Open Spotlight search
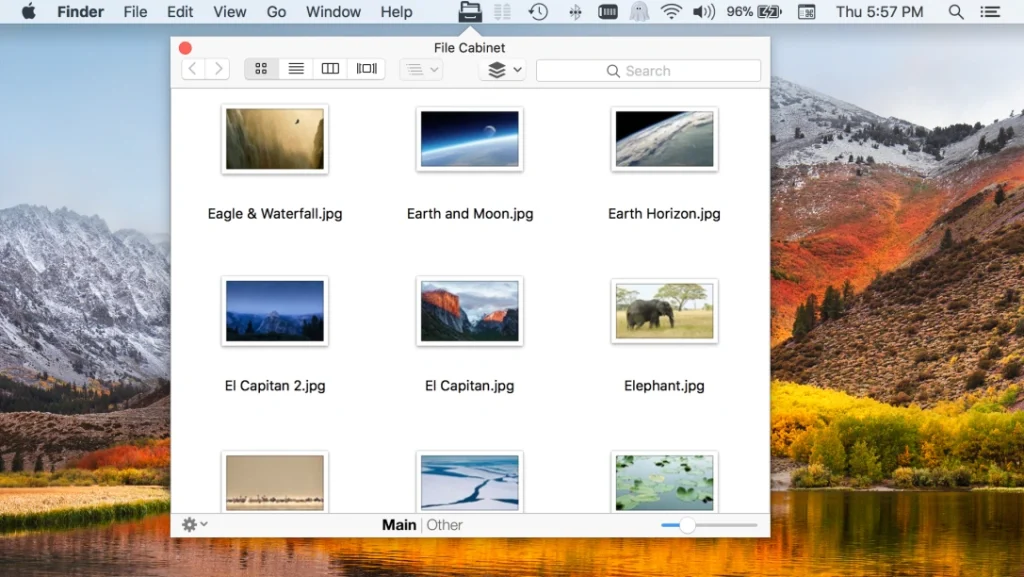The width and height of the screenshot is (1024, 577). tap(956, 12)
